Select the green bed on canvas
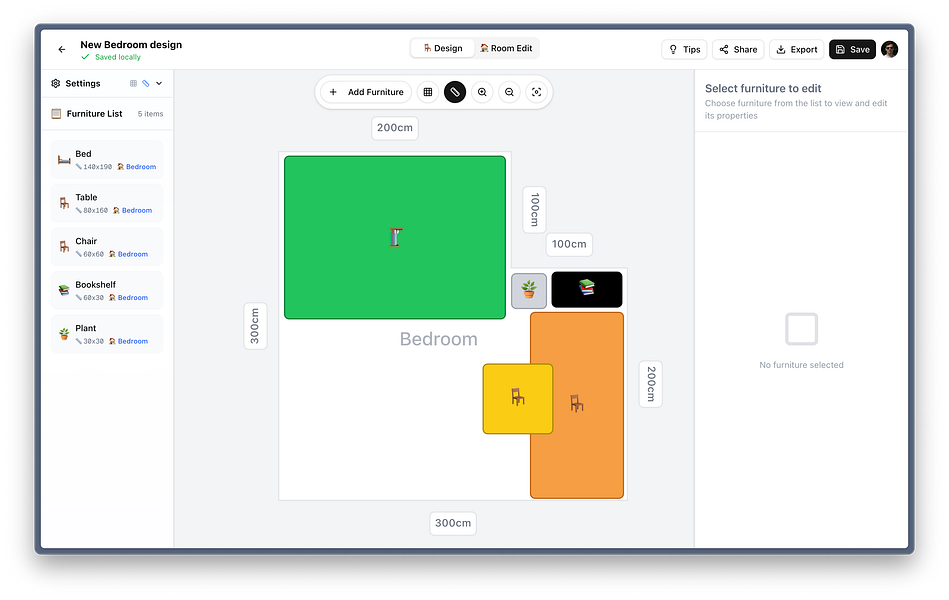 pos(395,237)
